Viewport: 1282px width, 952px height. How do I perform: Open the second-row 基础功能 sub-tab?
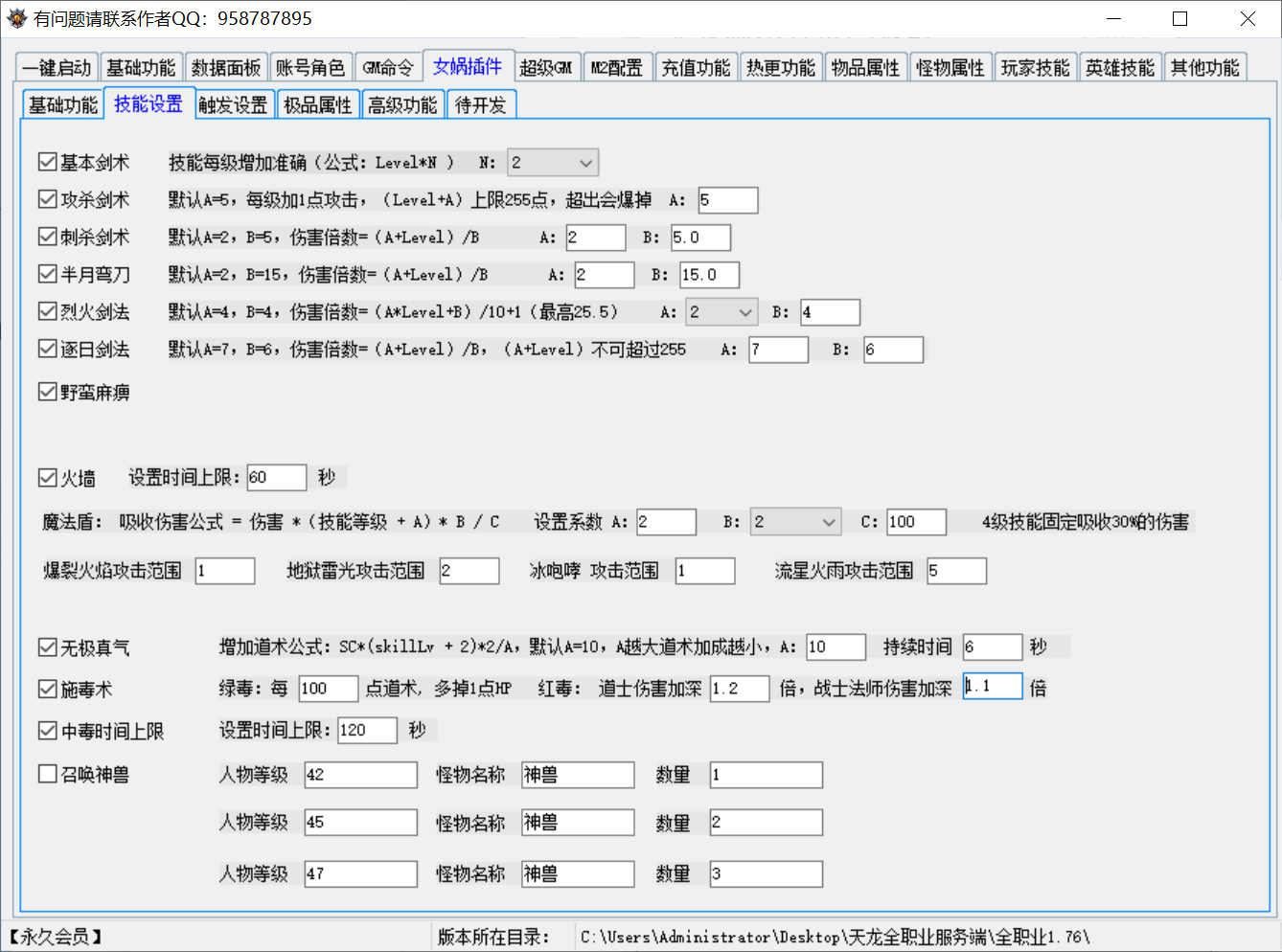(63, 104)
